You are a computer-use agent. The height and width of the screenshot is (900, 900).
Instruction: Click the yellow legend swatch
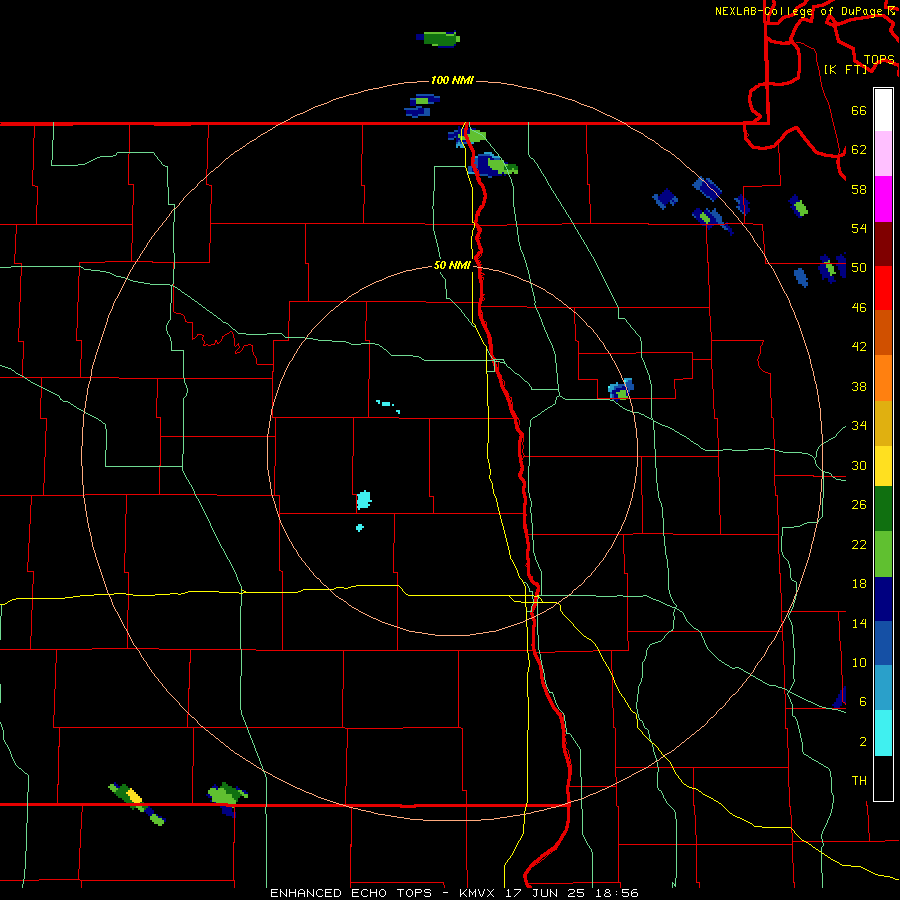883,466
